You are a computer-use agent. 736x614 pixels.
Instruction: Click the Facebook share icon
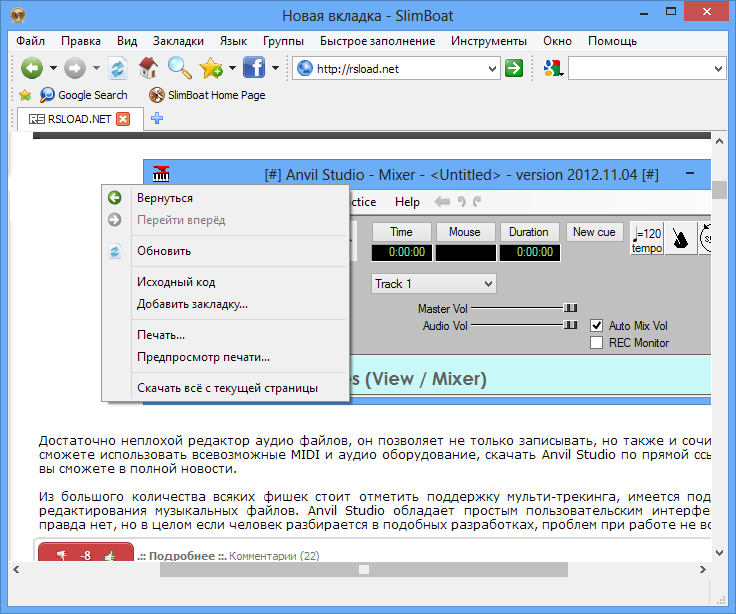point(253,68)
